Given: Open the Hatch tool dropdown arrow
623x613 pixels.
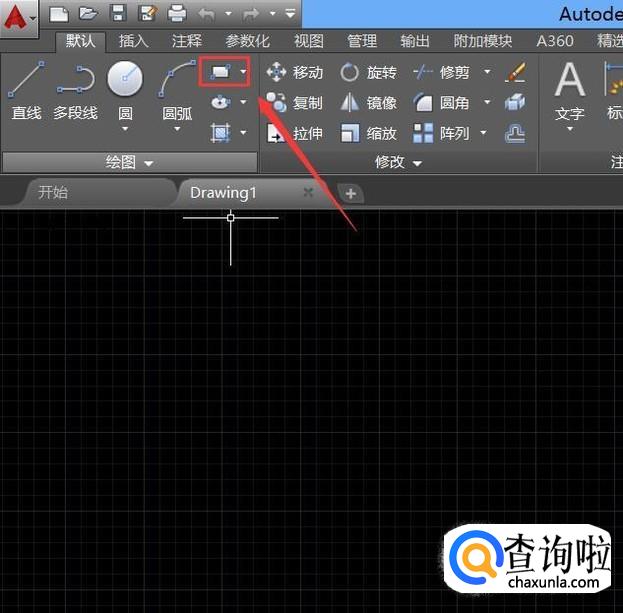Looking at the screenshot, I should [x=243, y=132].
